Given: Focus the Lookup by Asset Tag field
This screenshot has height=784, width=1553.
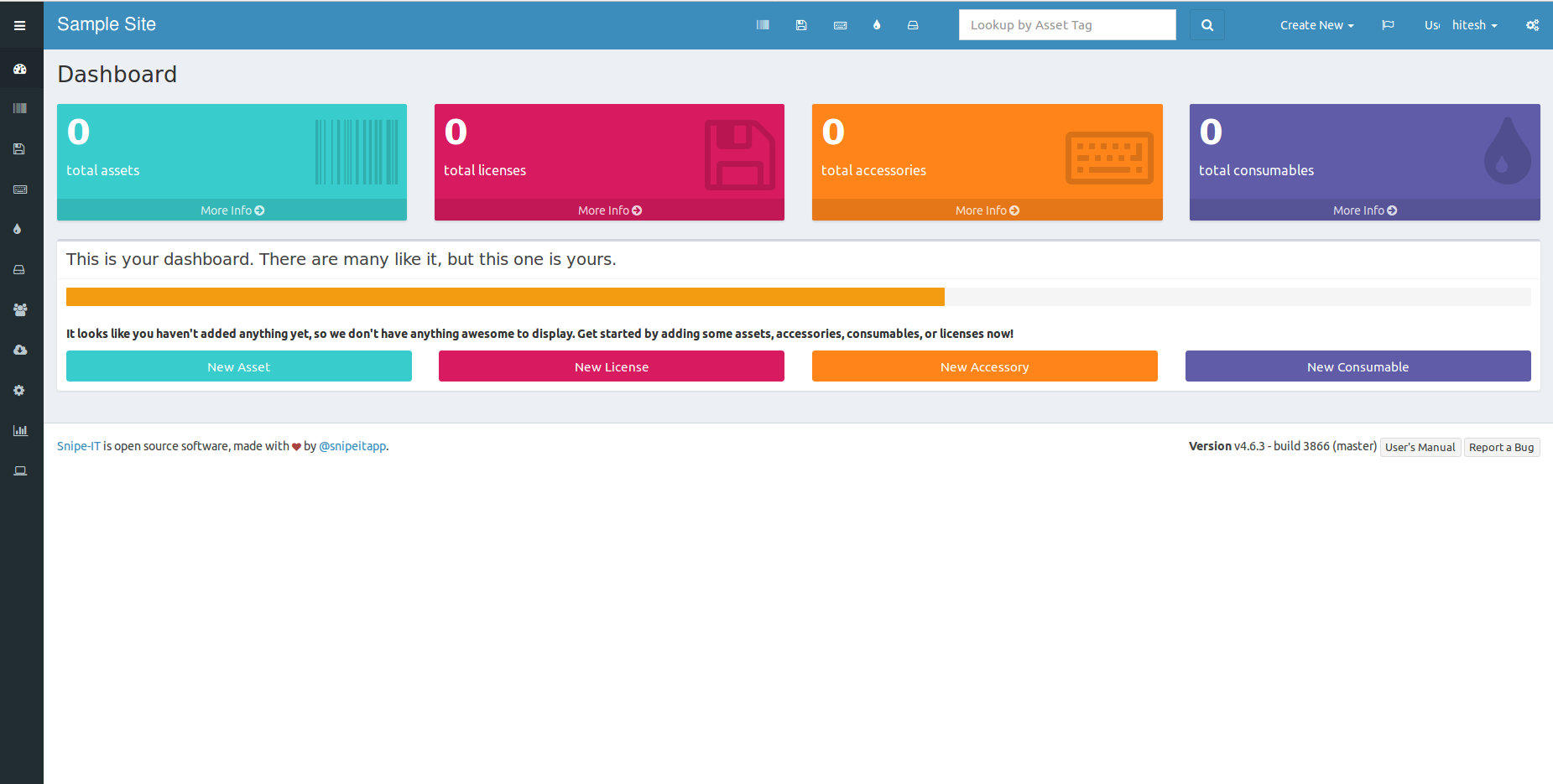Looking at the screenshot, I should [1067, 25].
